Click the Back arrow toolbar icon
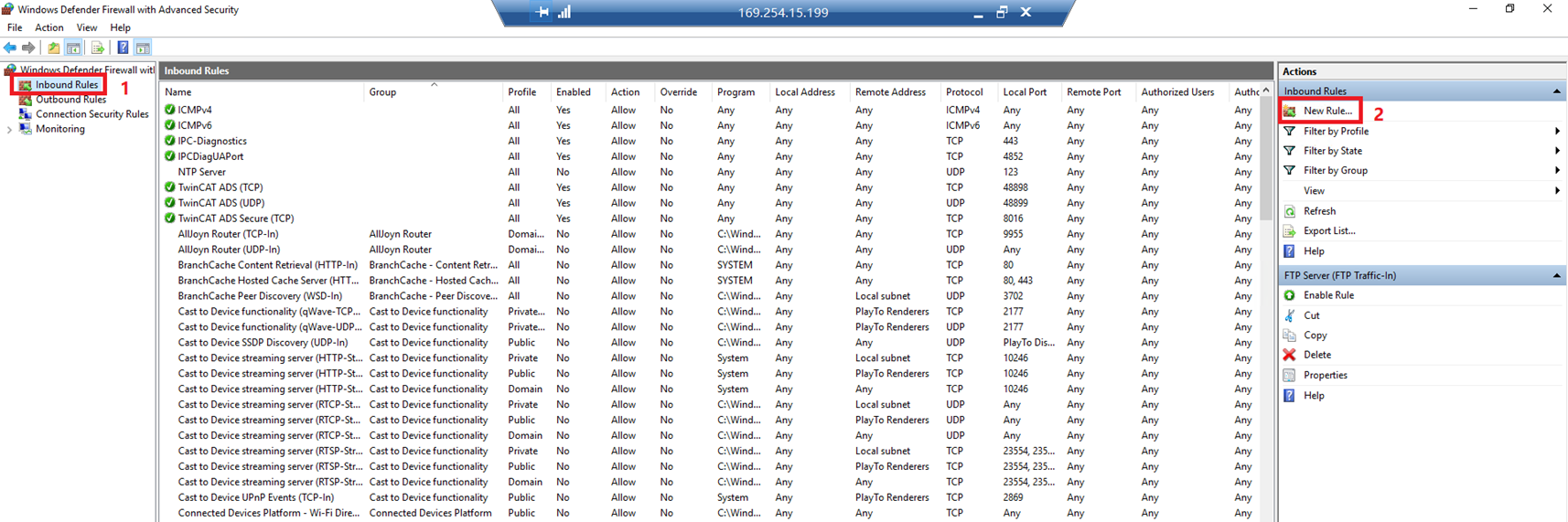Image resolution: width=1568 pixels, height=522 pixels. (10, 48)
